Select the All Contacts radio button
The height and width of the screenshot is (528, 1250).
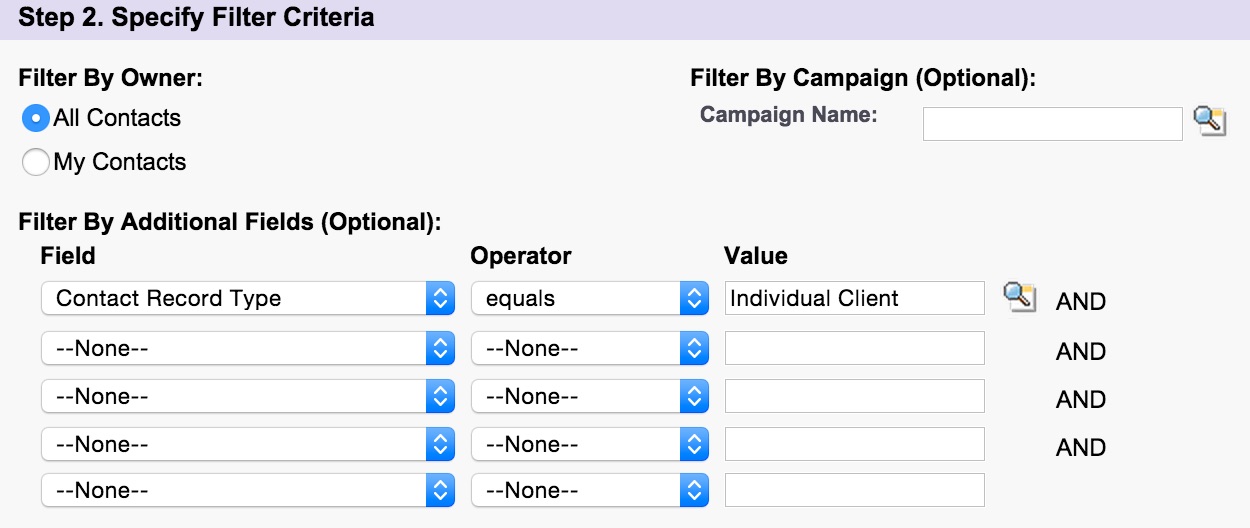click(36, 118)
